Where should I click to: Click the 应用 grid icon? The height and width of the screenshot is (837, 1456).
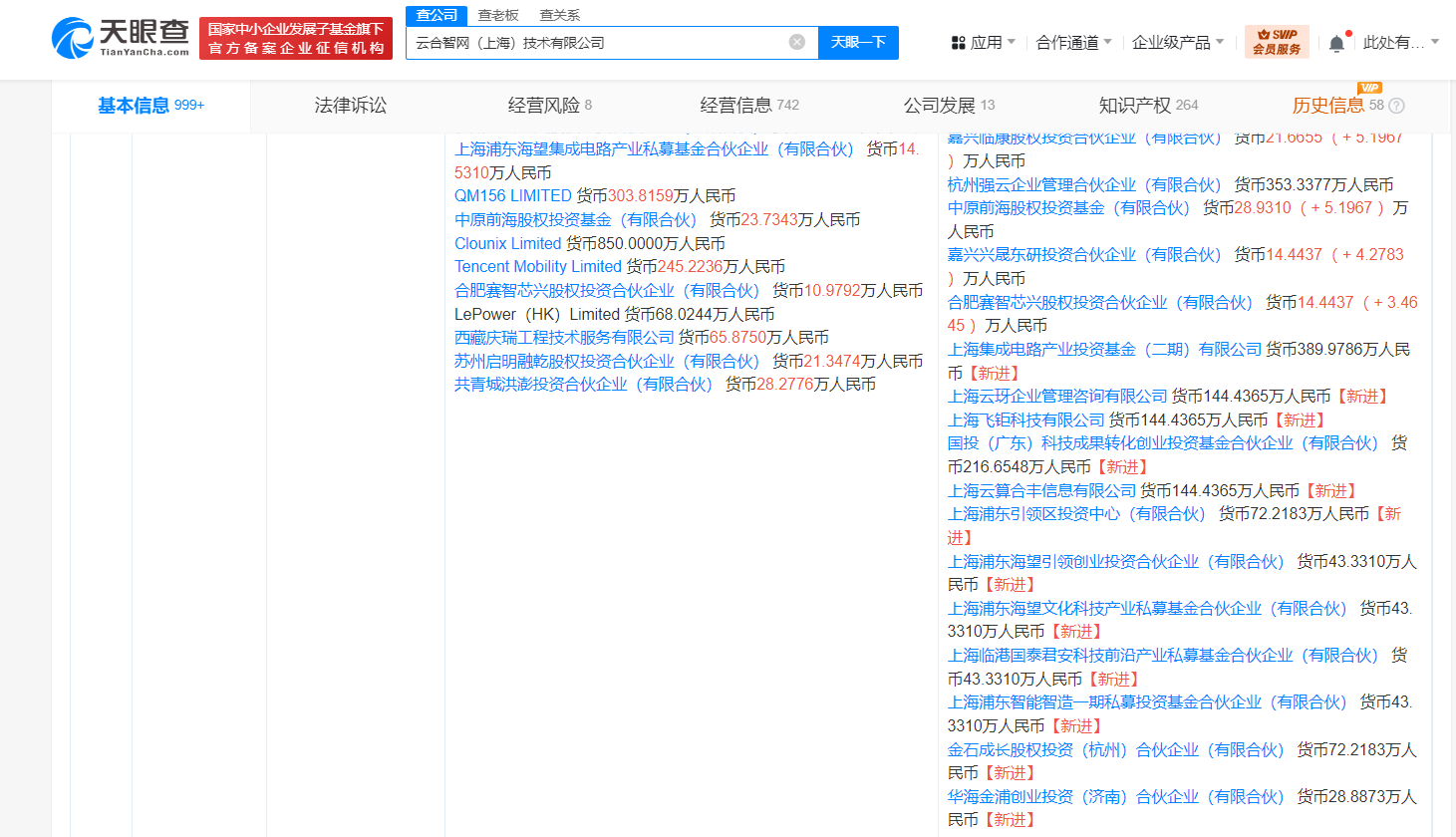click(x=958, y=43)
